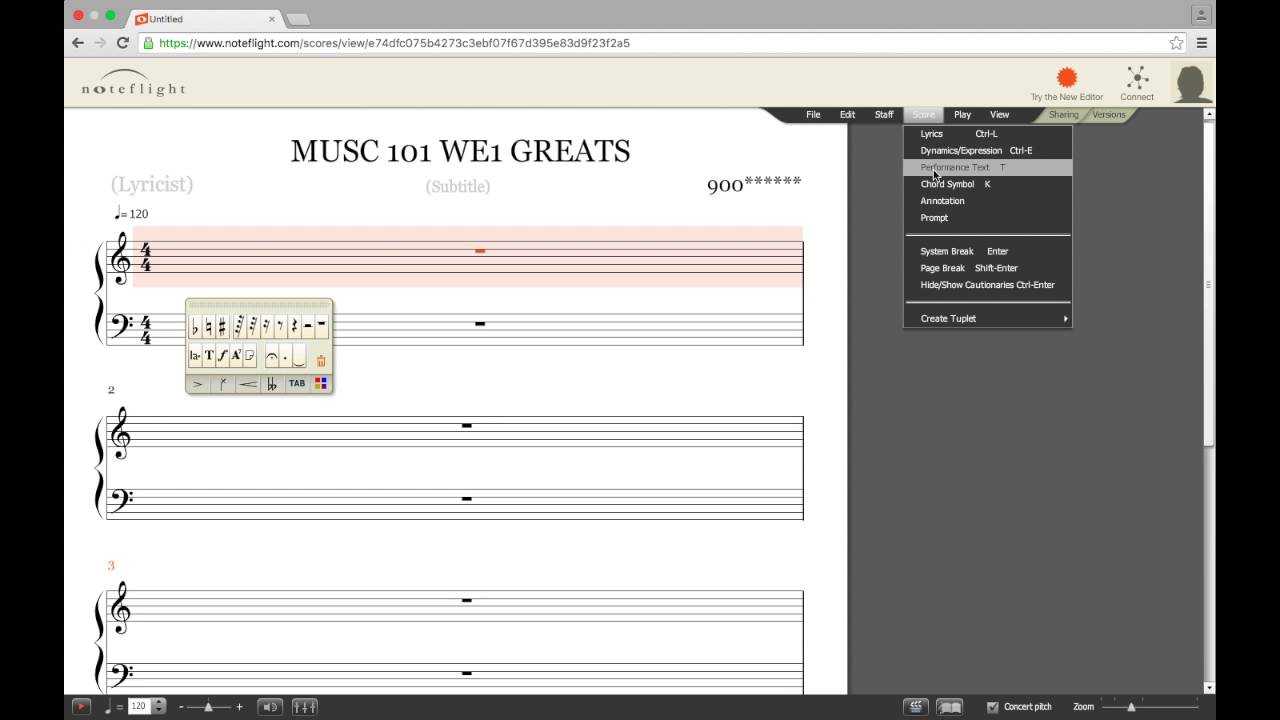Open the double-flat palette tab
Screen dimensions: 1280x720
coord(272,384)
